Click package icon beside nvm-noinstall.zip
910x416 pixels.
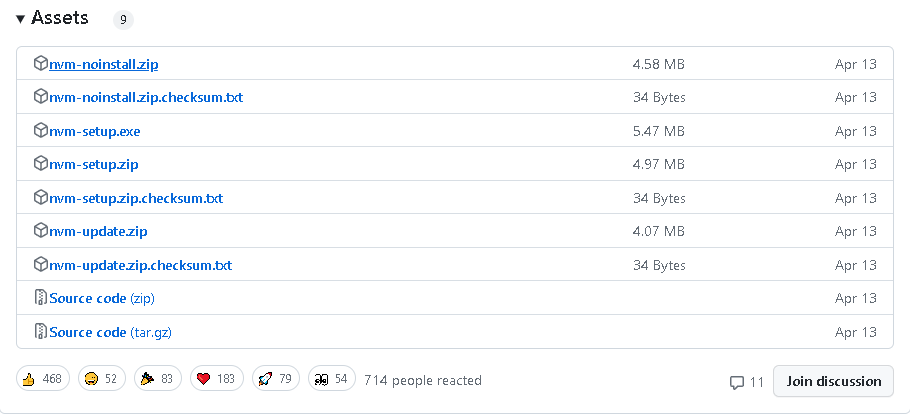pos(41,64)
